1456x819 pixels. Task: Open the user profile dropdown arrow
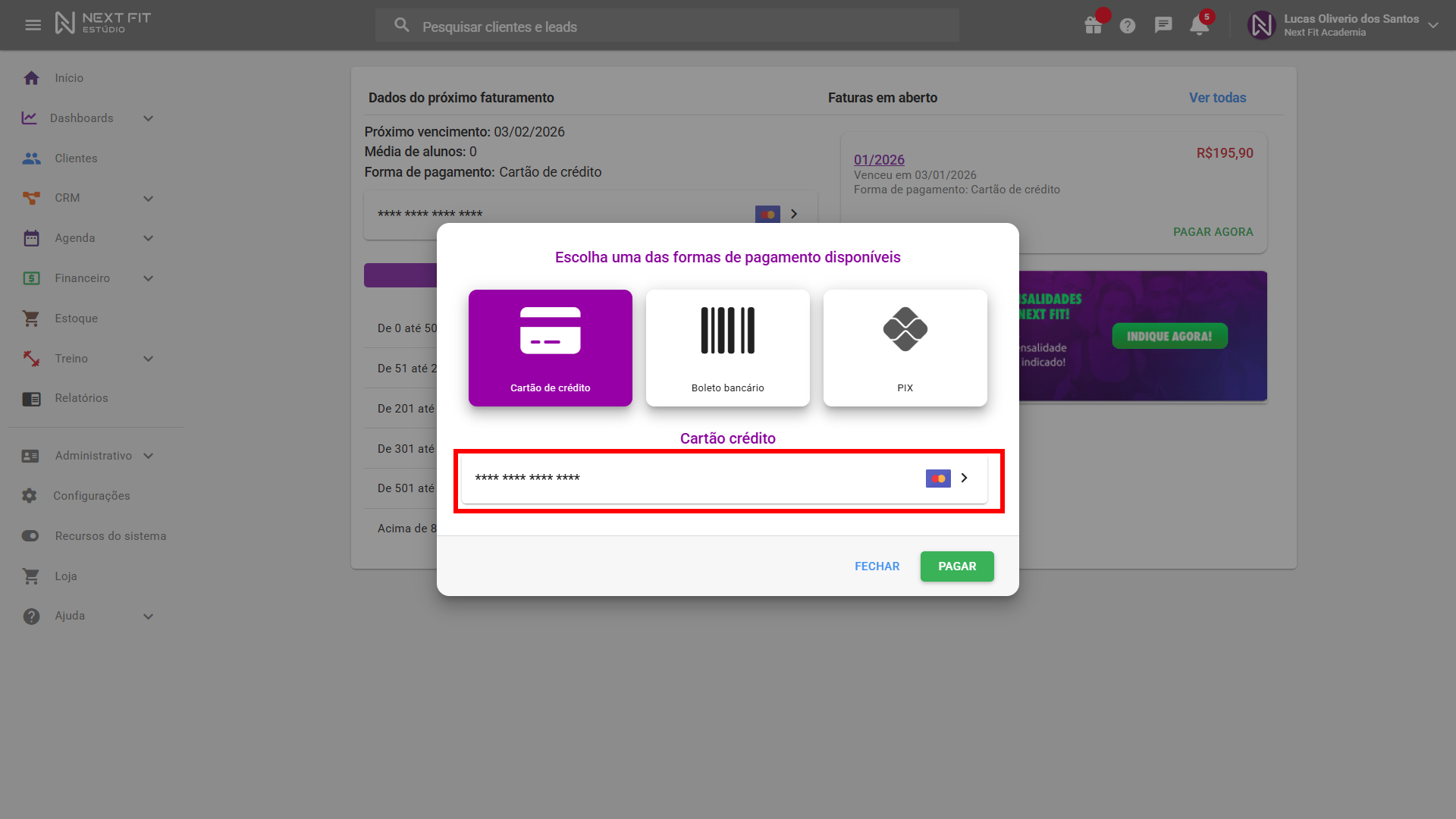point(1432,25)
